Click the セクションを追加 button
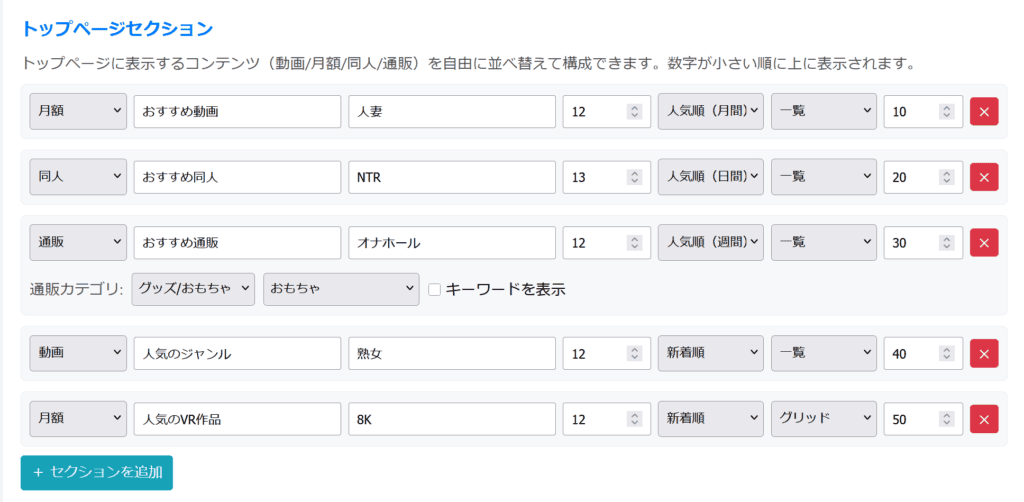Screen dimensions: 1024x502 click(97, 472)
